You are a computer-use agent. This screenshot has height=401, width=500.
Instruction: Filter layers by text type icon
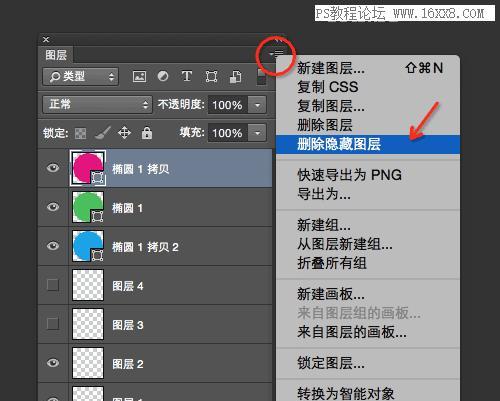(x=187, y=76)
